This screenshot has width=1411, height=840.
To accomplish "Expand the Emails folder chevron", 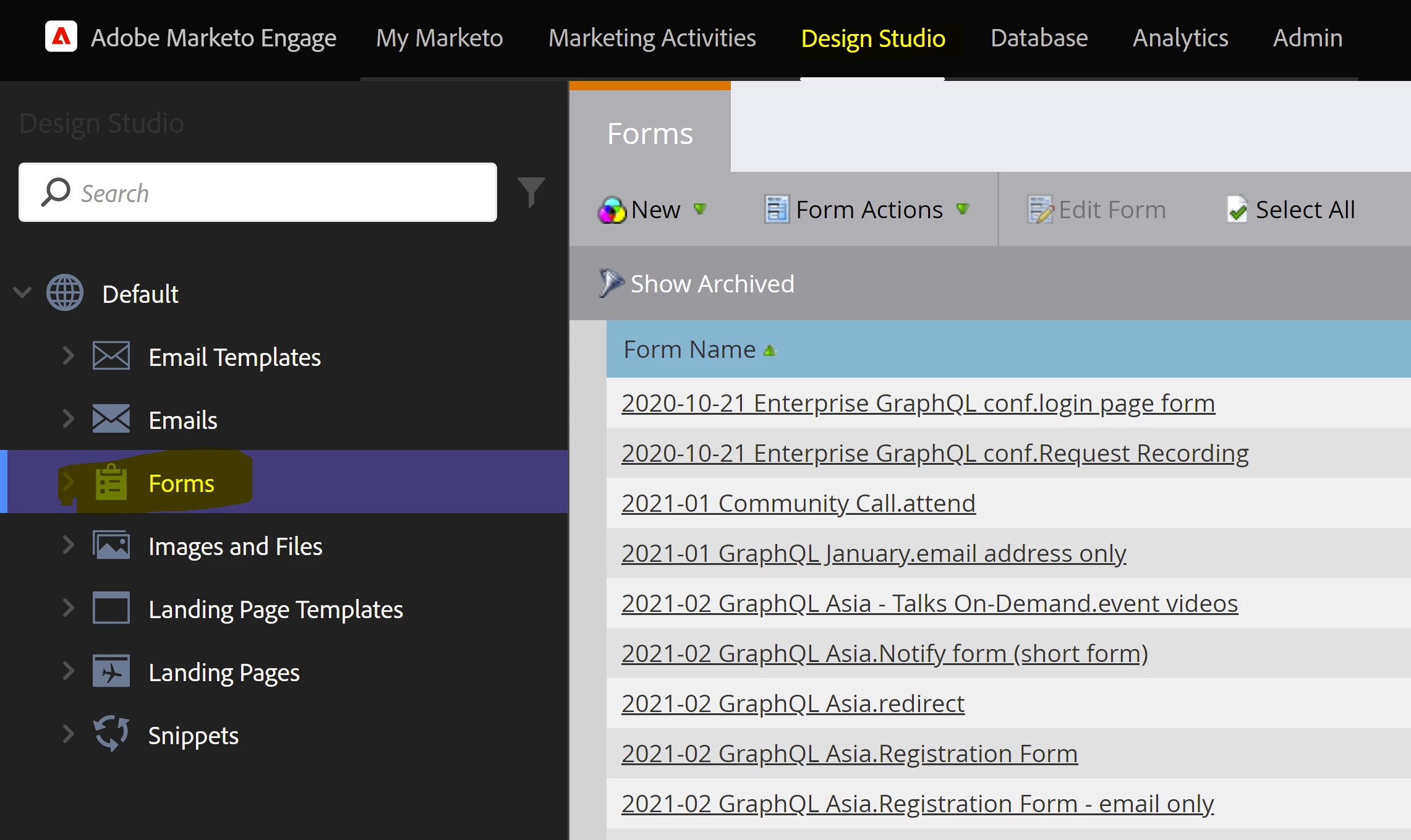I will 69,420.
